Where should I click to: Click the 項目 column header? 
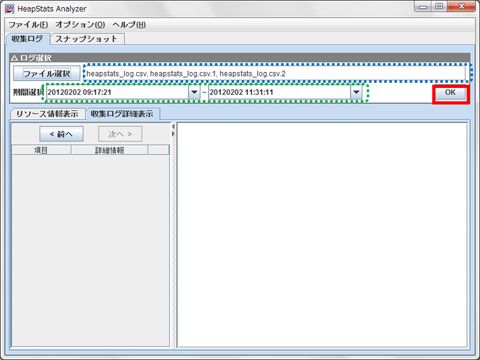[41, 150]
